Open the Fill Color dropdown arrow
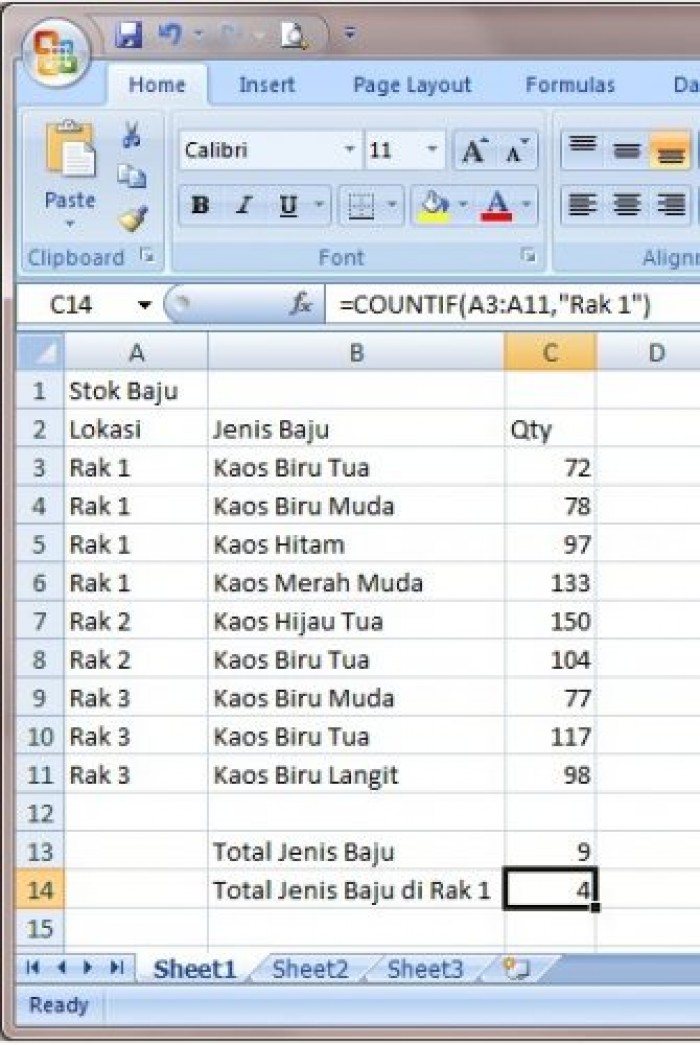This screenshot has width=700, height=1045. tap(463, 205)
